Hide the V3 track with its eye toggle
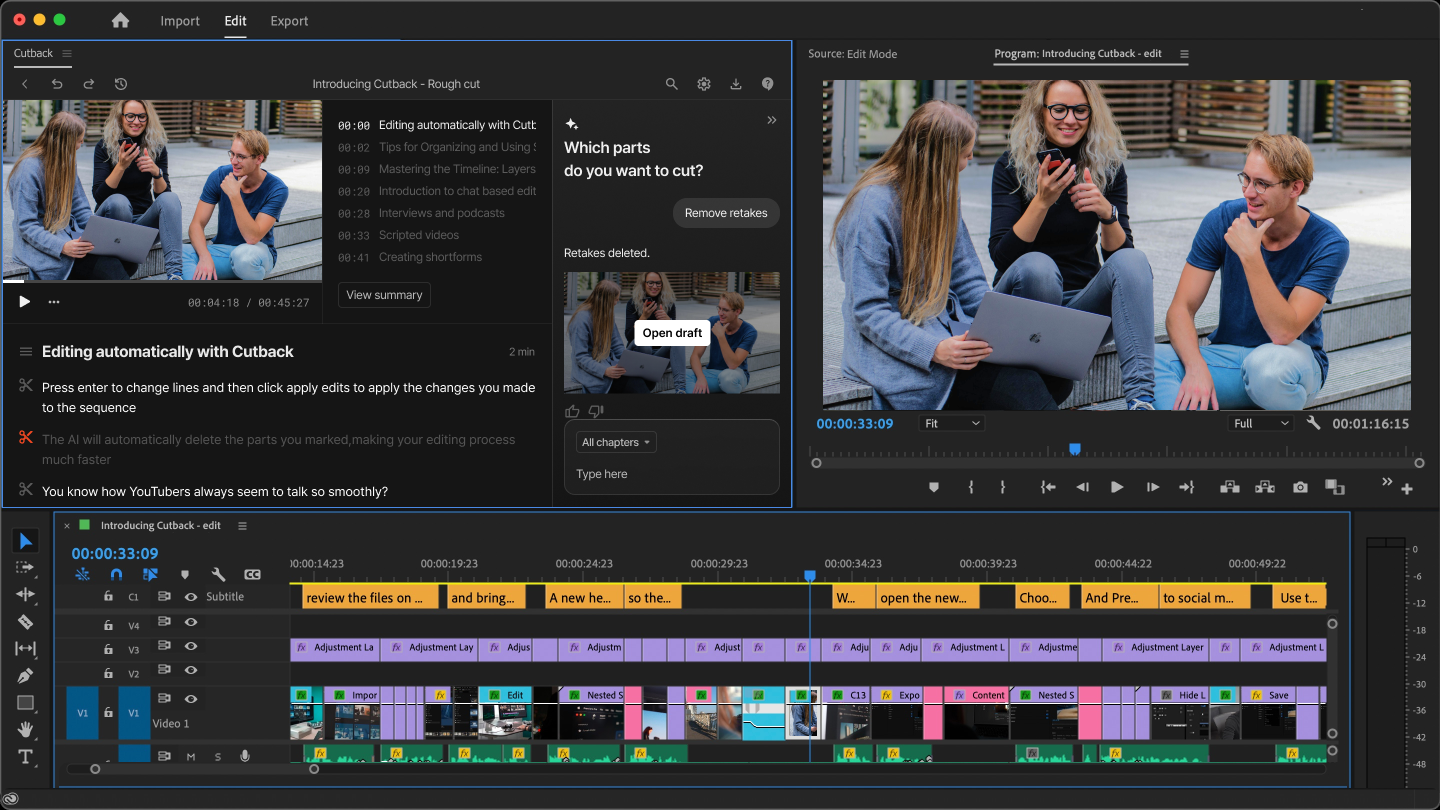 (191, 648)
